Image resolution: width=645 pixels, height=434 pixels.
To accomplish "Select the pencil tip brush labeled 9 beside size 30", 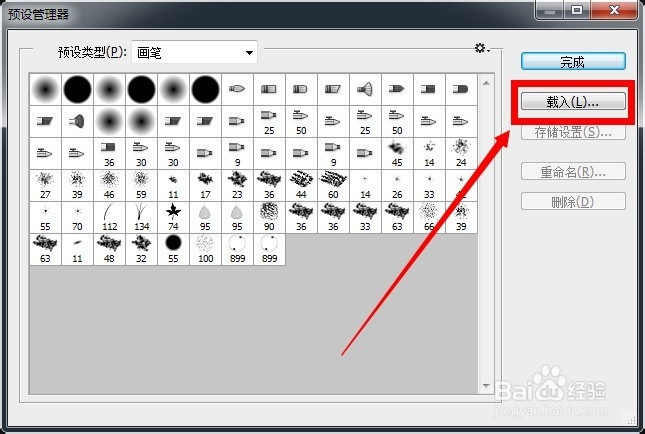I will (x=237, y=153).
